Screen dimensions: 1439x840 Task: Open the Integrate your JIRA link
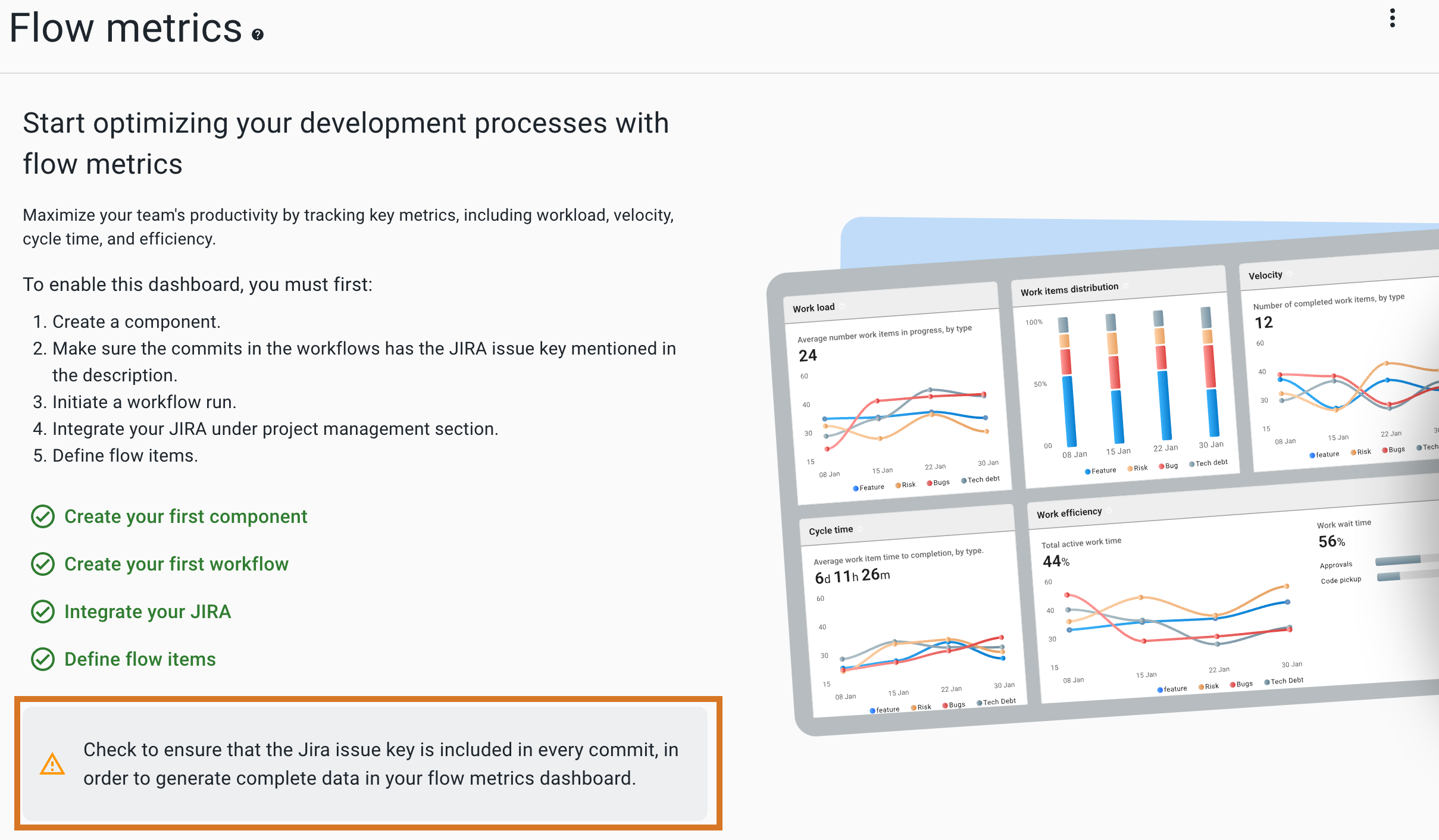coord(148,612)
